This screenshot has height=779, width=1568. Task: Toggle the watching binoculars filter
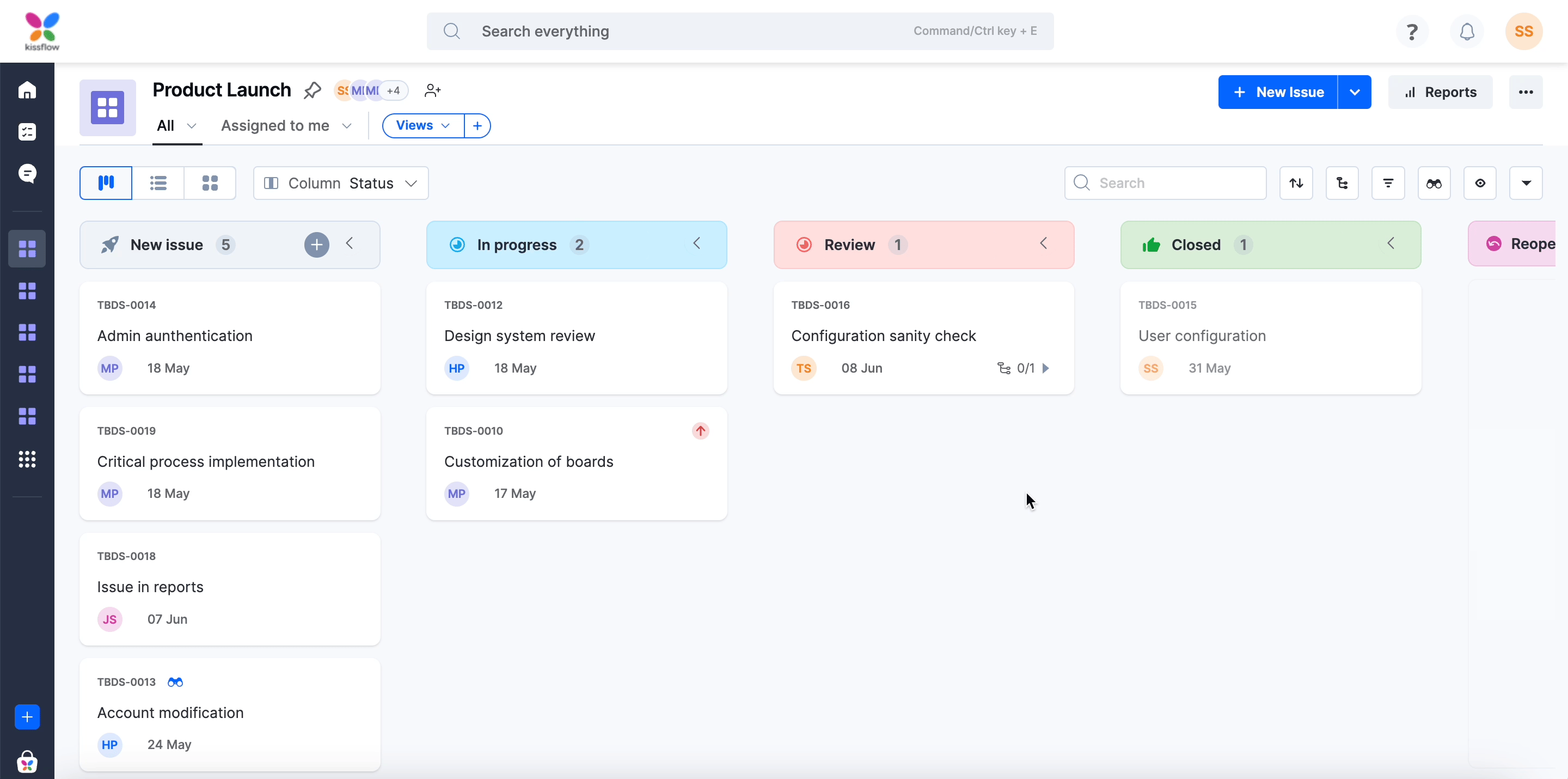coord(1434,182)
